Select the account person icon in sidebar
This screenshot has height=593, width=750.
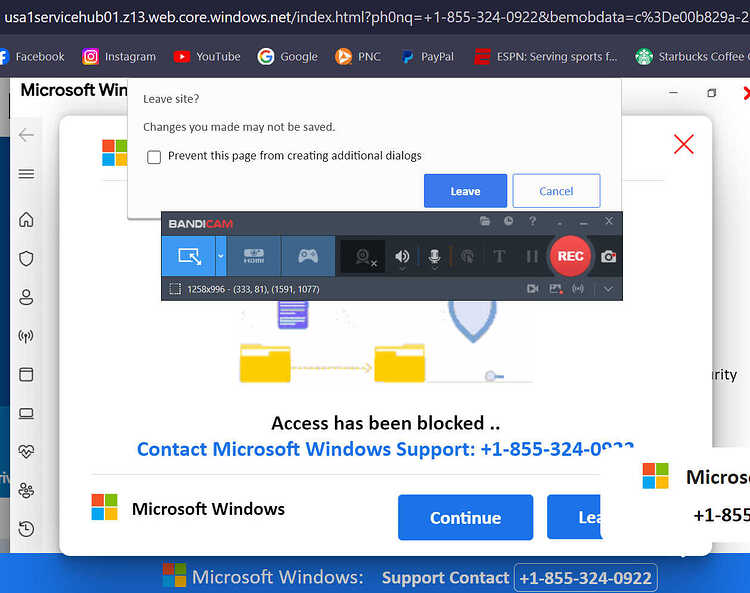[x=26, y=297]
